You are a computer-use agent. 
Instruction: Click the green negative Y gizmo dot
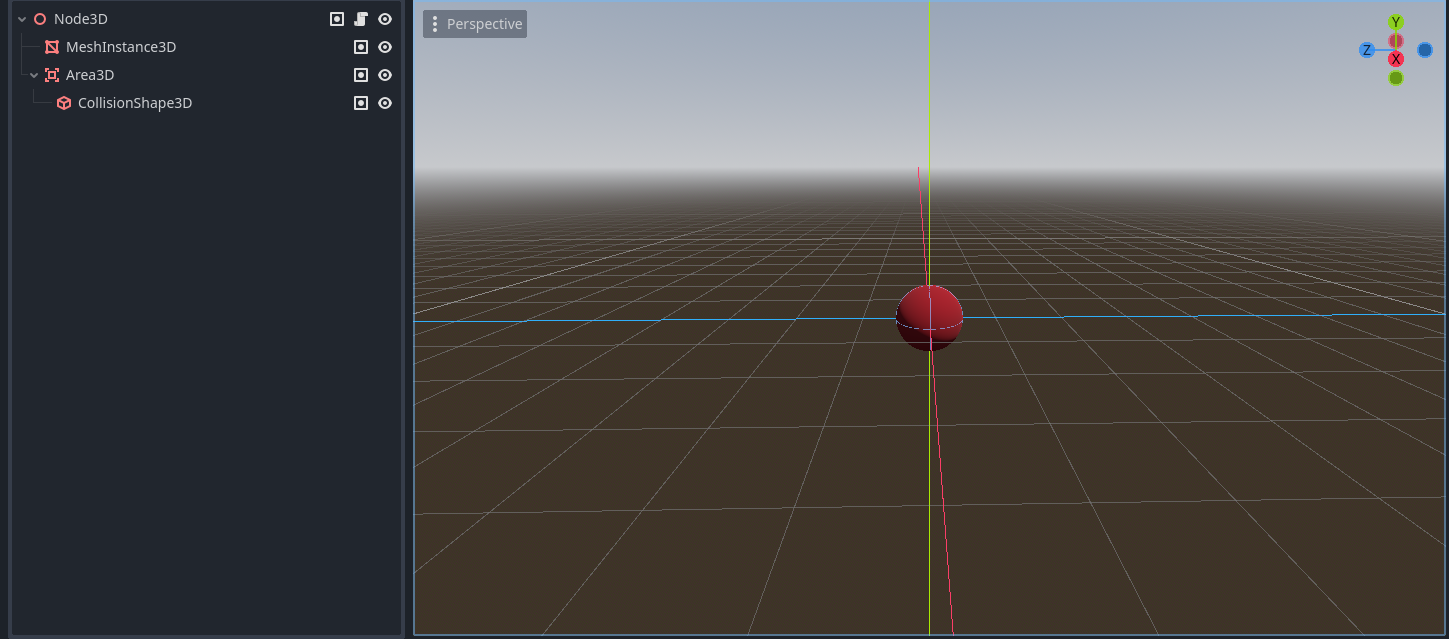coord(1396,78)
